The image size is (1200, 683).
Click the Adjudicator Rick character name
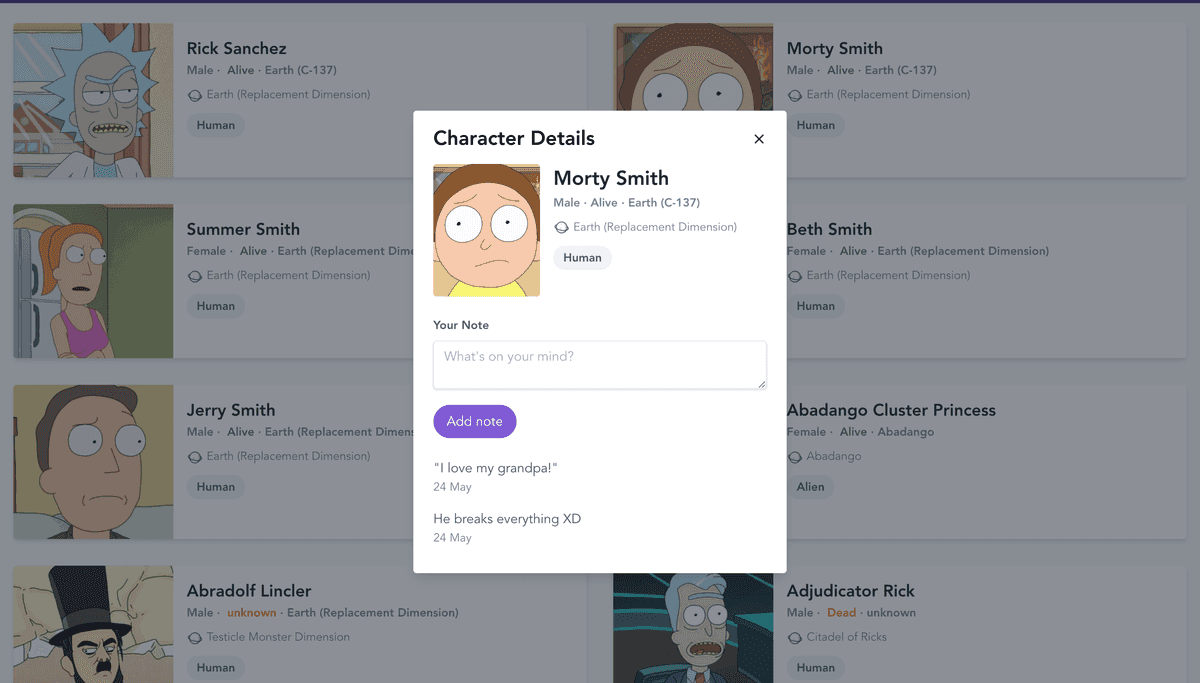(x=850, y=591)
